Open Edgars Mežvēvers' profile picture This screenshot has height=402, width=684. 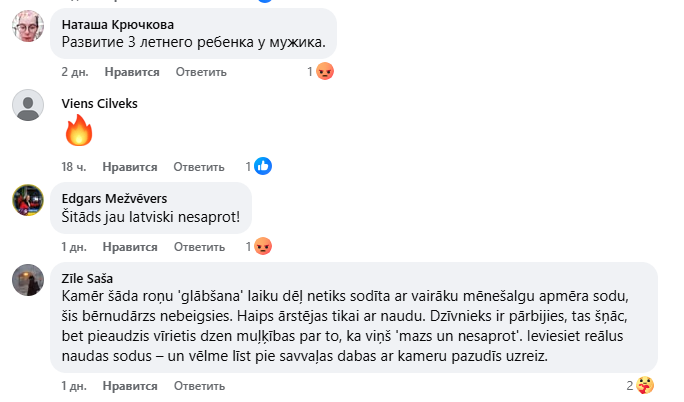click(x=27, y=200)
